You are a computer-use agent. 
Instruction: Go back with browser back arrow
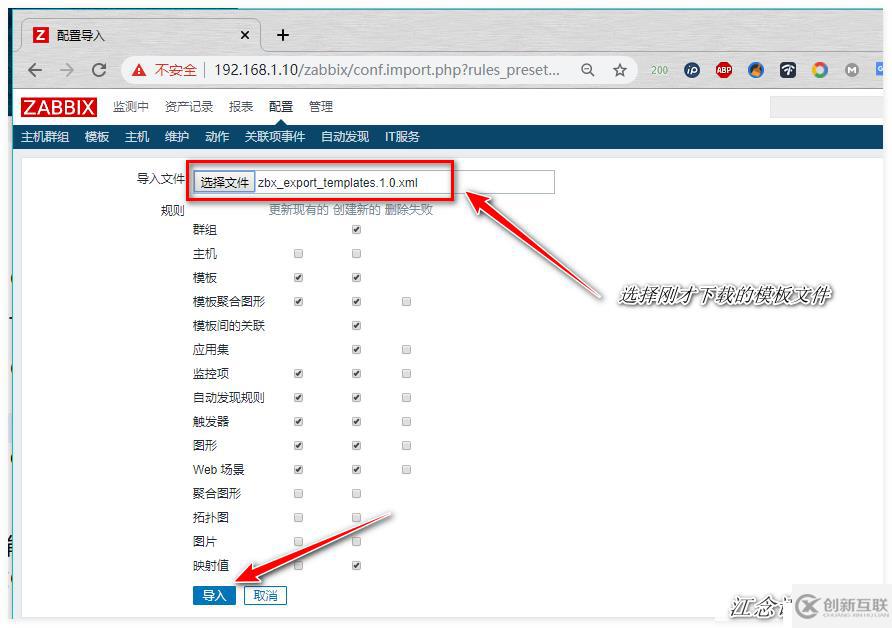tap(35, 70)
